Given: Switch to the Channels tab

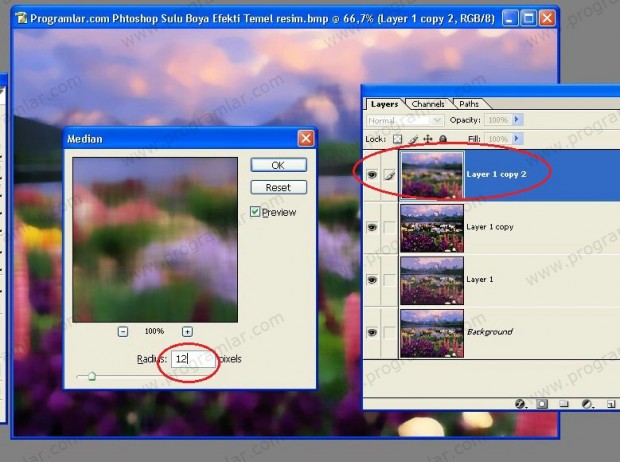Looking at the screenshot, I should 428,104.
